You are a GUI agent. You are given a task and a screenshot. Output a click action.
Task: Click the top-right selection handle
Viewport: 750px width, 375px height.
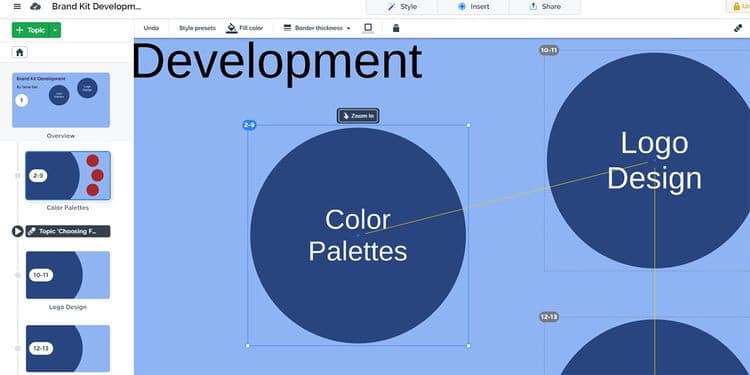tap(468, 125)
